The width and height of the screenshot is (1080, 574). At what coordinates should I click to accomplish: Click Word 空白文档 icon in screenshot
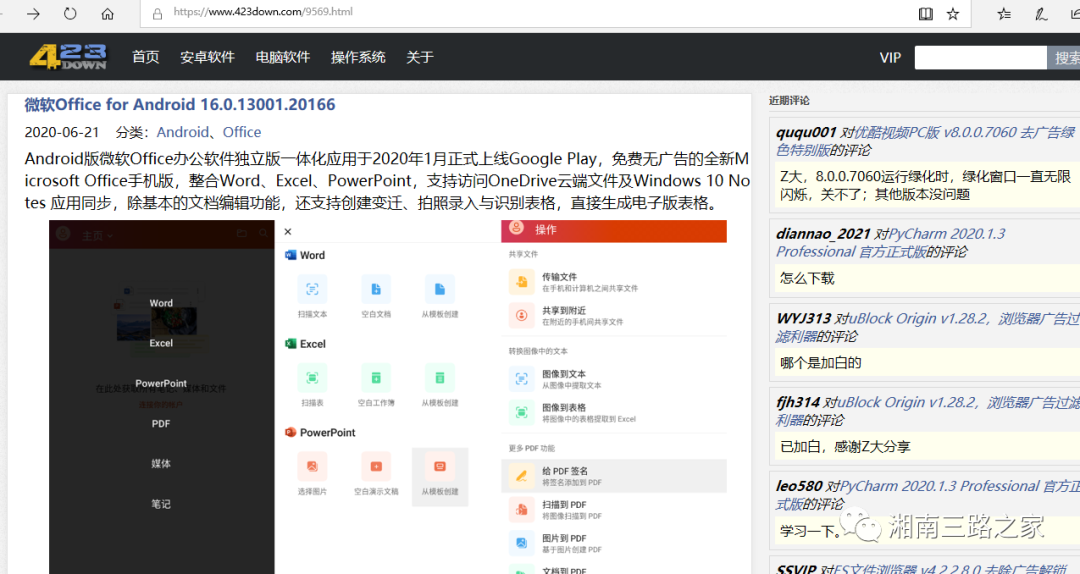pos(376,289)
